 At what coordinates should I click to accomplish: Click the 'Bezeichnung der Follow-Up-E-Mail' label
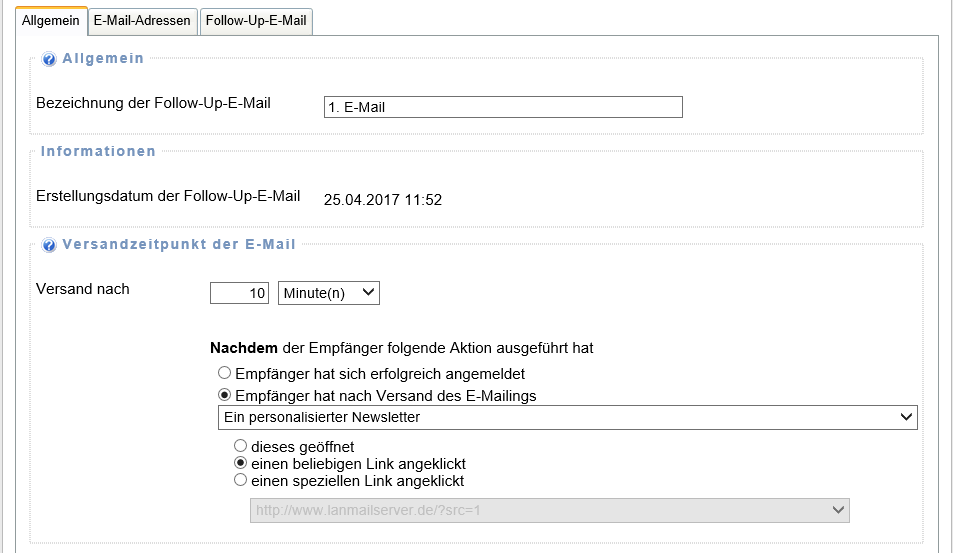coord(153,103)
